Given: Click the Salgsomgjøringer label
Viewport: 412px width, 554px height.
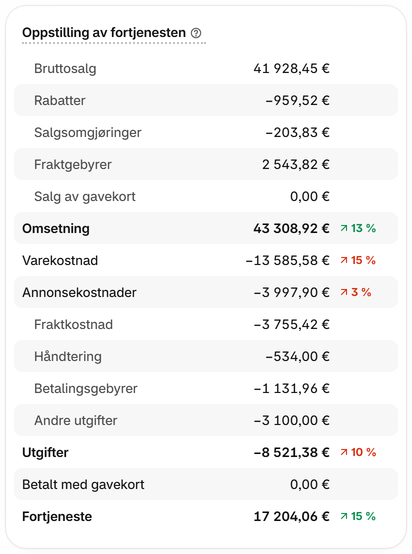Looking at the screenshot, I should 88,132.
